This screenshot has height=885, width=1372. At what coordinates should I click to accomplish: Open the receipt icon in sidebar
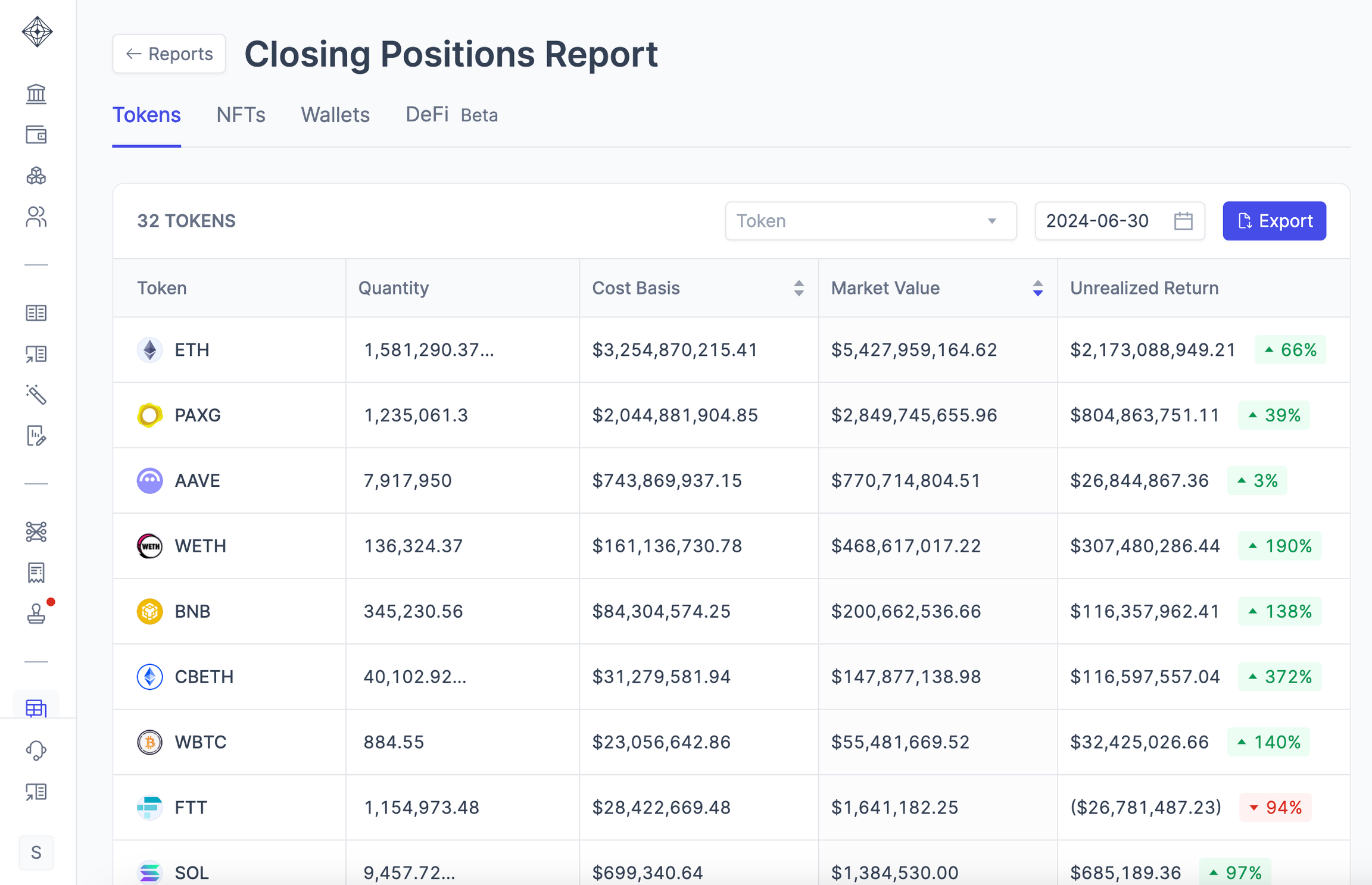click(36, 573)
